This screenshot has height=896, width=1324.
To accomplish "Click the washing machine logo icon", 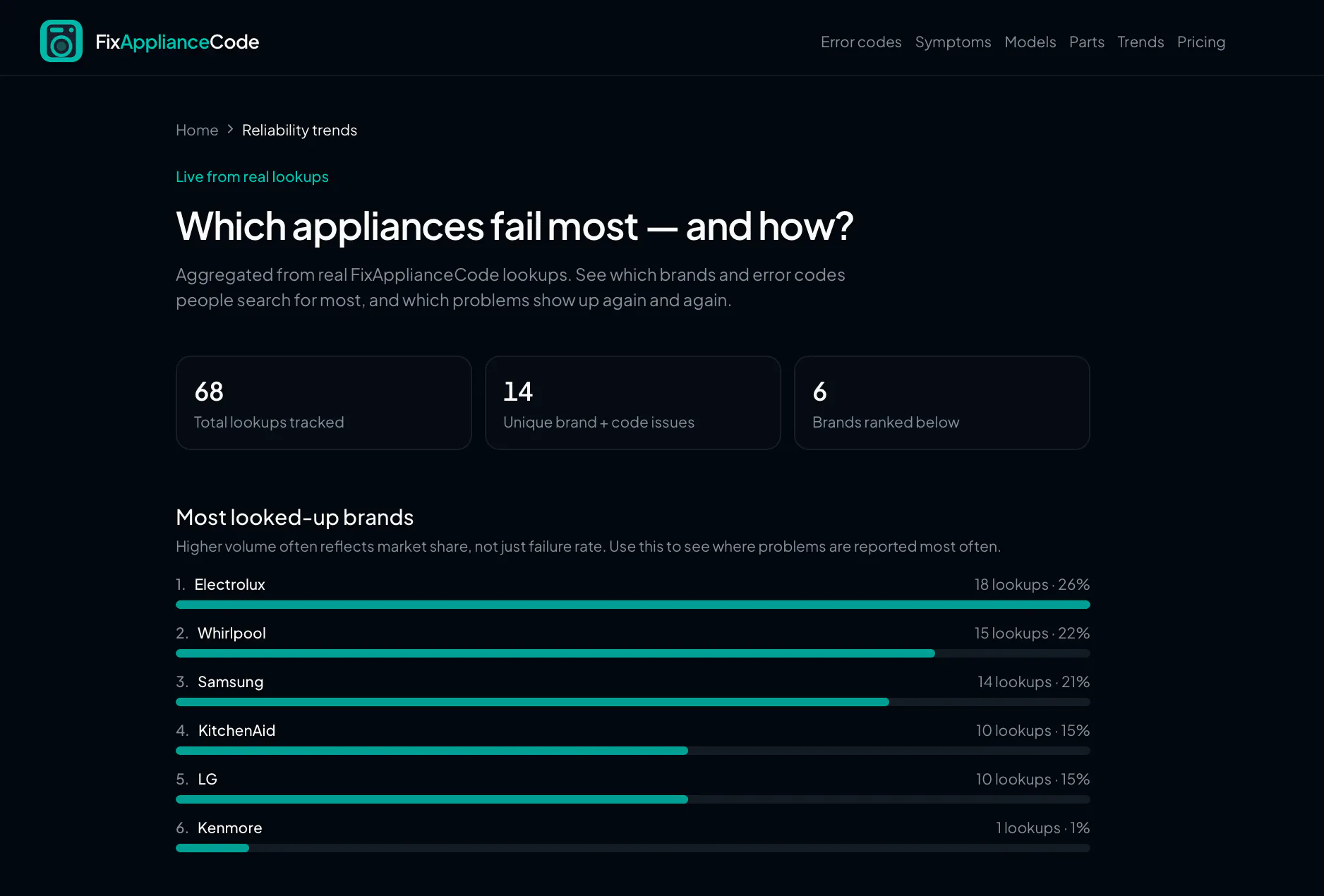I will click(x=61, y=41).
